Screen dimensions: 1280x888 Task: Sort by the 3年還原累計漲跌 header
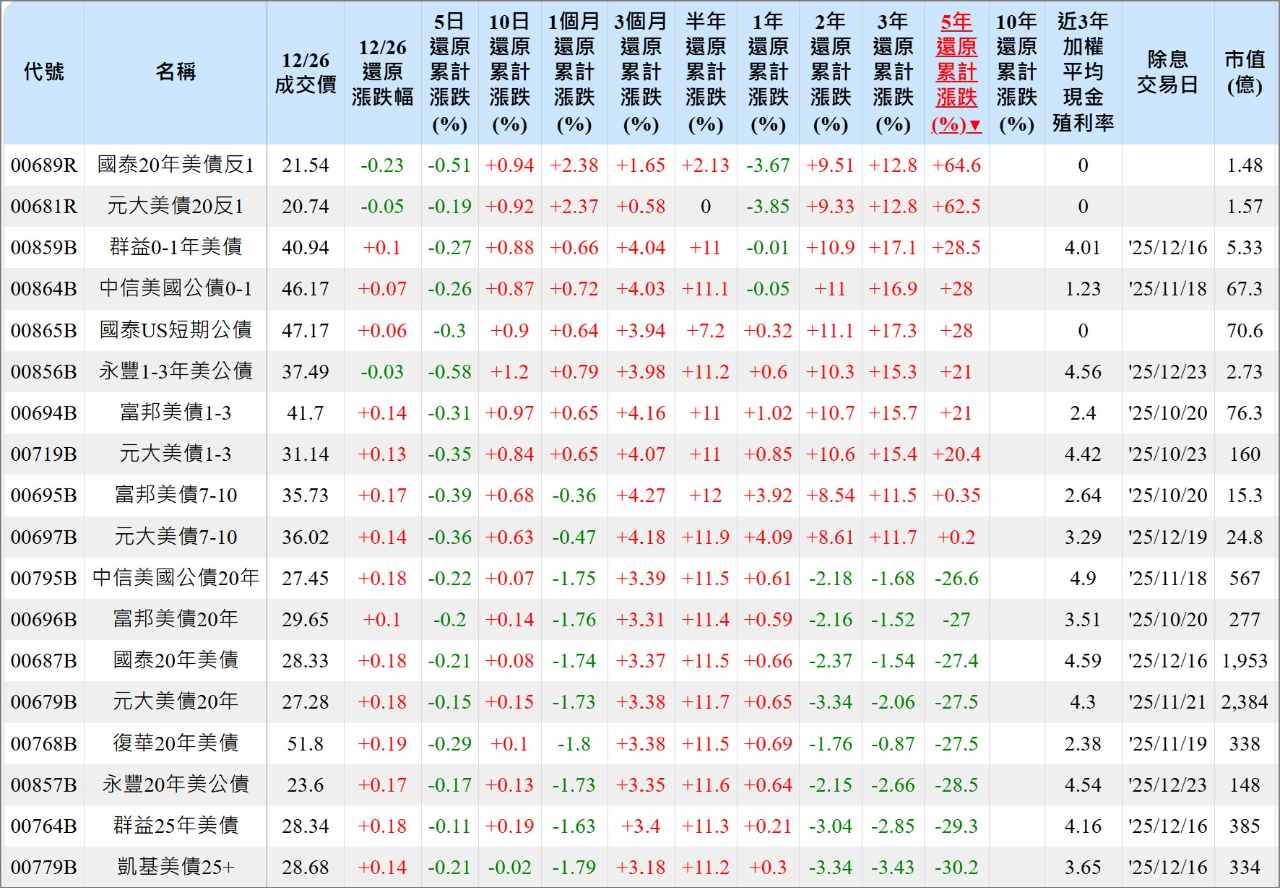pos(893,72)
